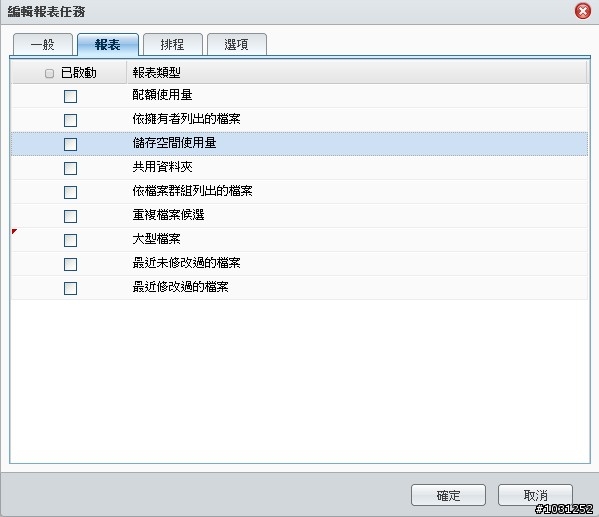This screenshot has height=517, width=599.
Task: Tick the 最近修改過的檔案 checkbox
Action: [70, 288]
